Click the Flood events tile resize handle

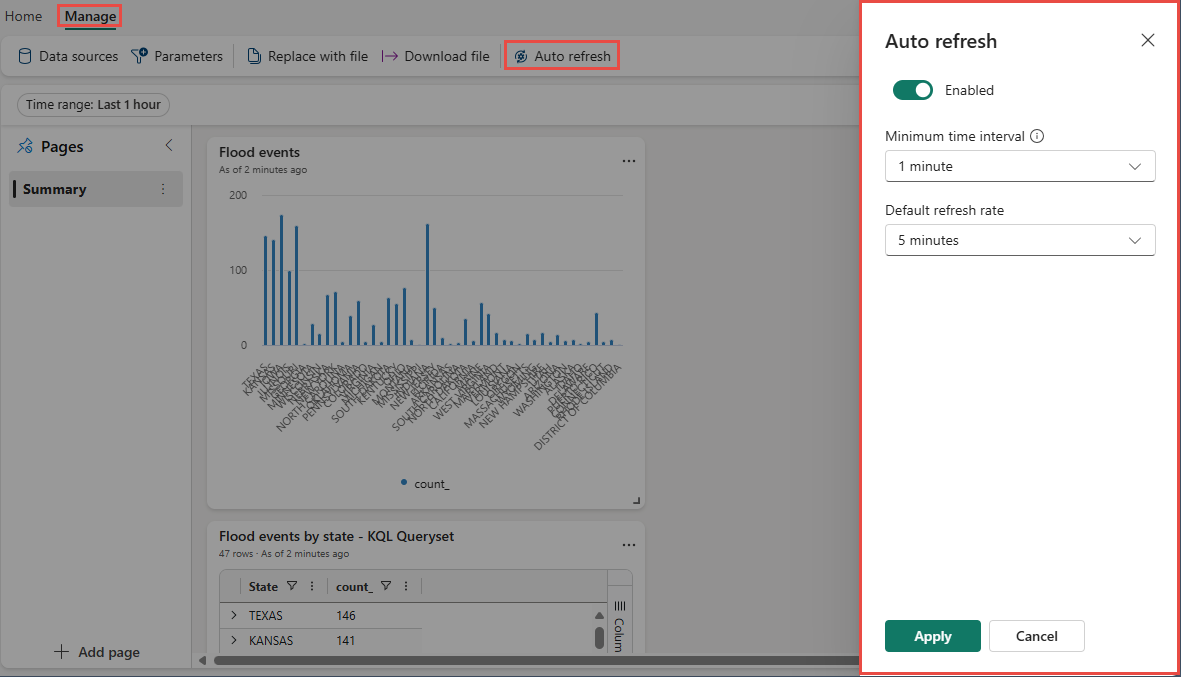[x=636, y=501]
